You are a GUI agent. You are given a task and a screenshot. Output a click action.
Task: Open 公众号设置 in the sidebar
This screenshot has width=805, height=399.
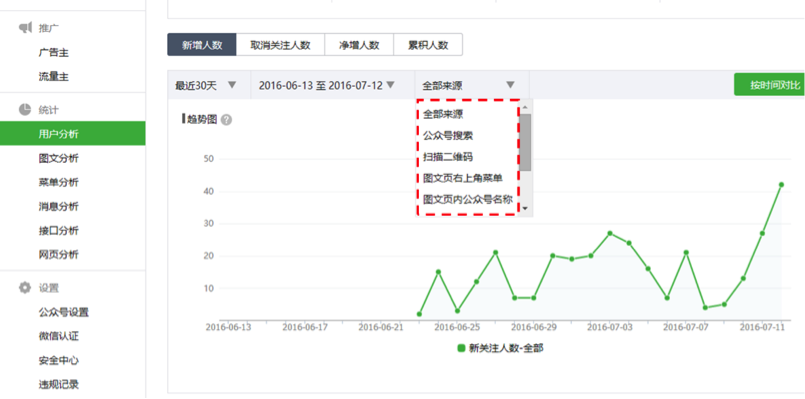[x=64, y=312]
